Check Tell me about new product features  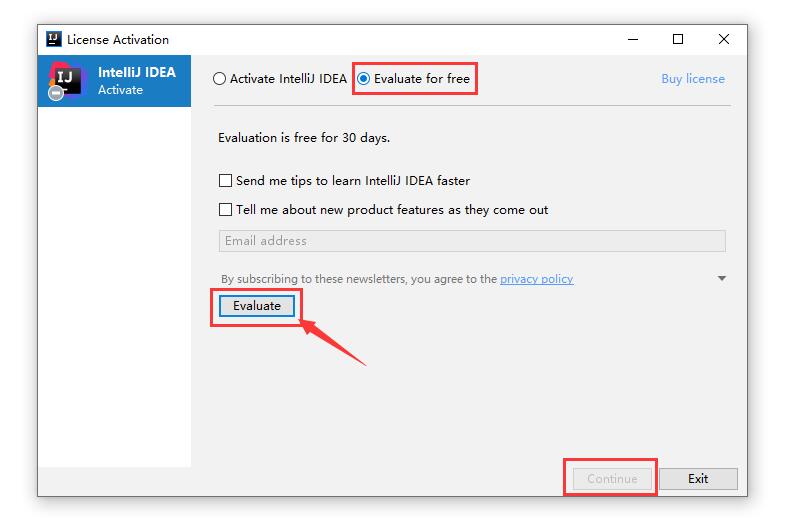tap(225, 210)
